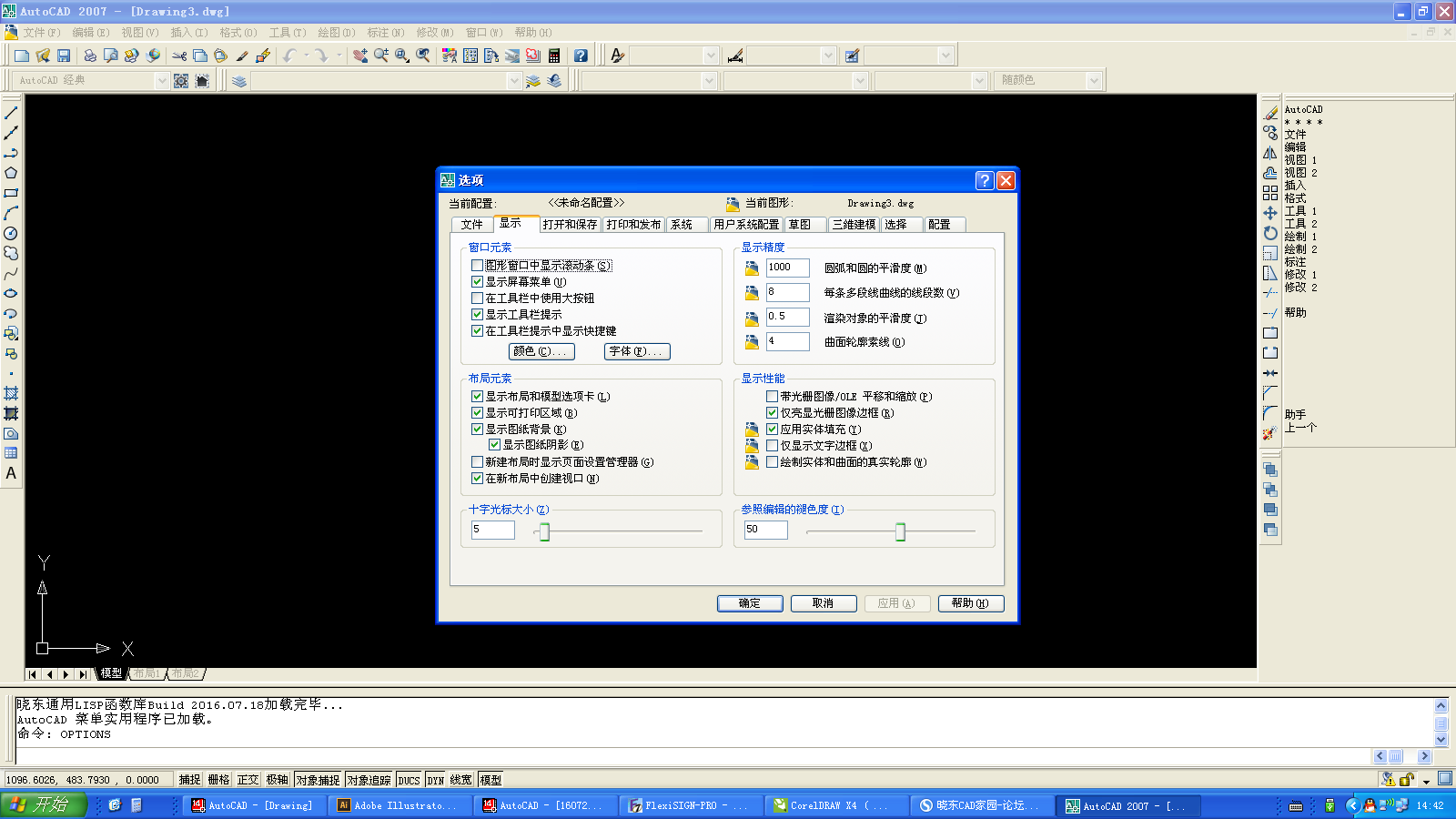
Task: Select the Rectangle draw tool
Action: tap(11, 193)
